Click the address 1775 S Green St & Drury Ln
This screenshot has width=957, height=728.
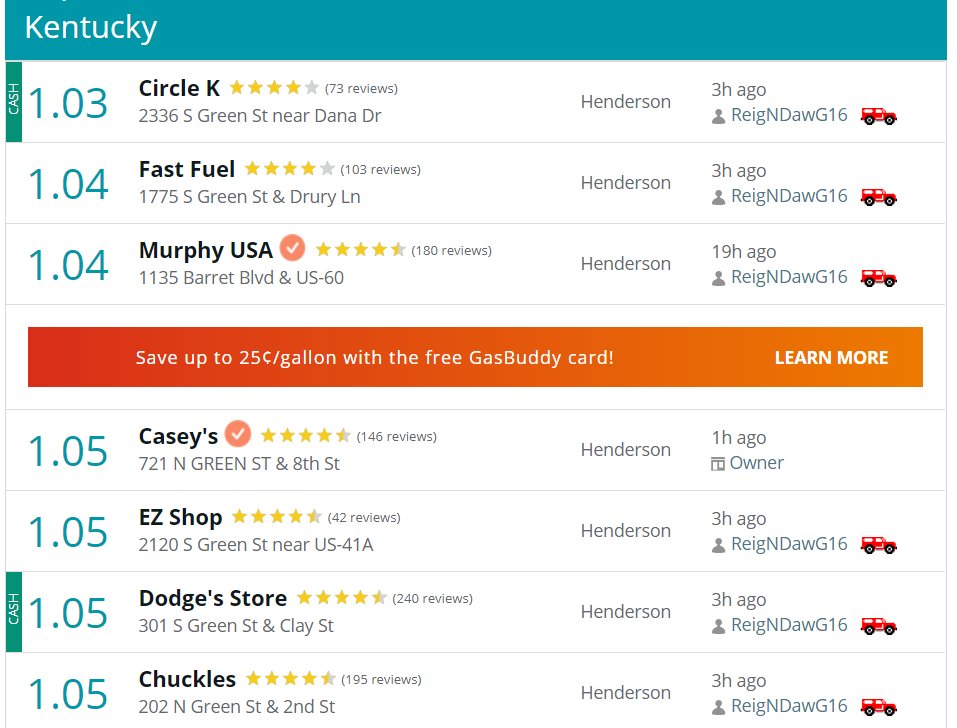tap(250, 196)
